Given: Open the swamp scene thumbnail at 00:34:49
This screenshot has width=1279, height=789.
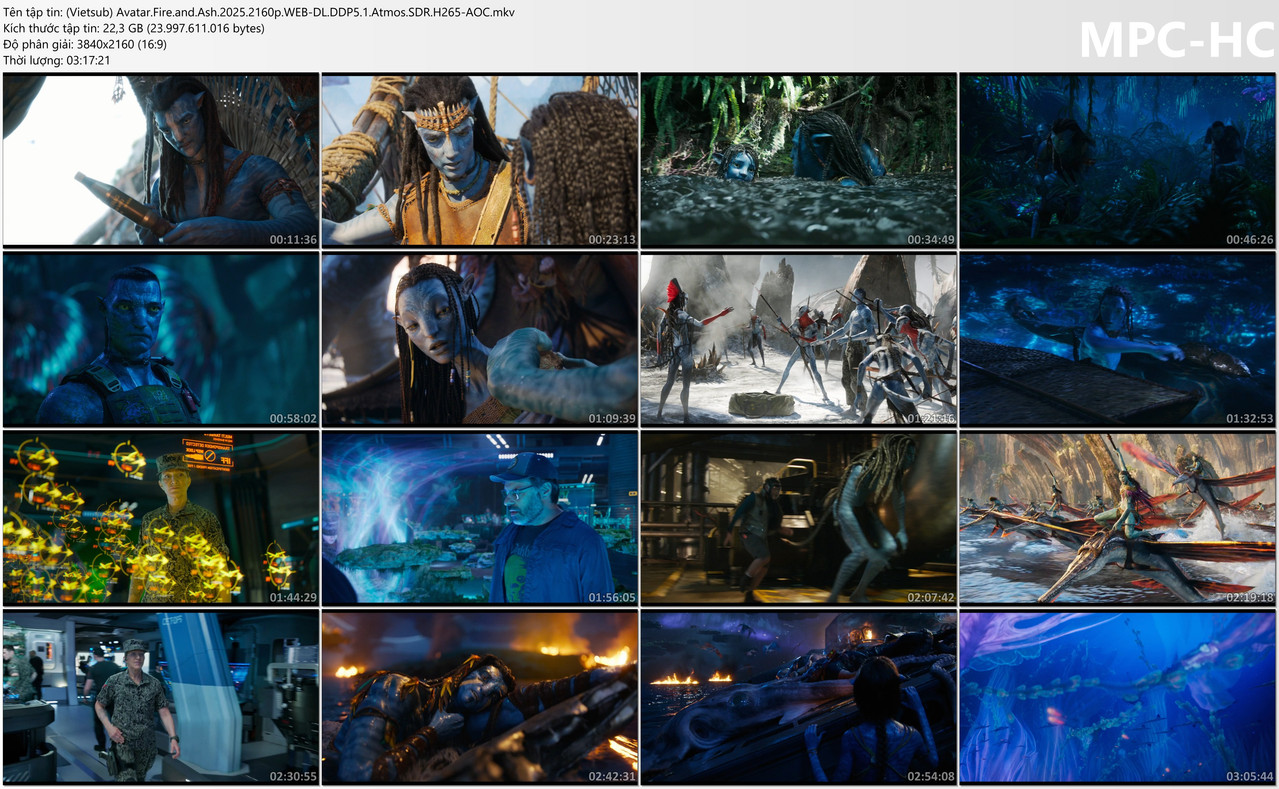Looking at the screenshot, I should click(x=799, y=160).
